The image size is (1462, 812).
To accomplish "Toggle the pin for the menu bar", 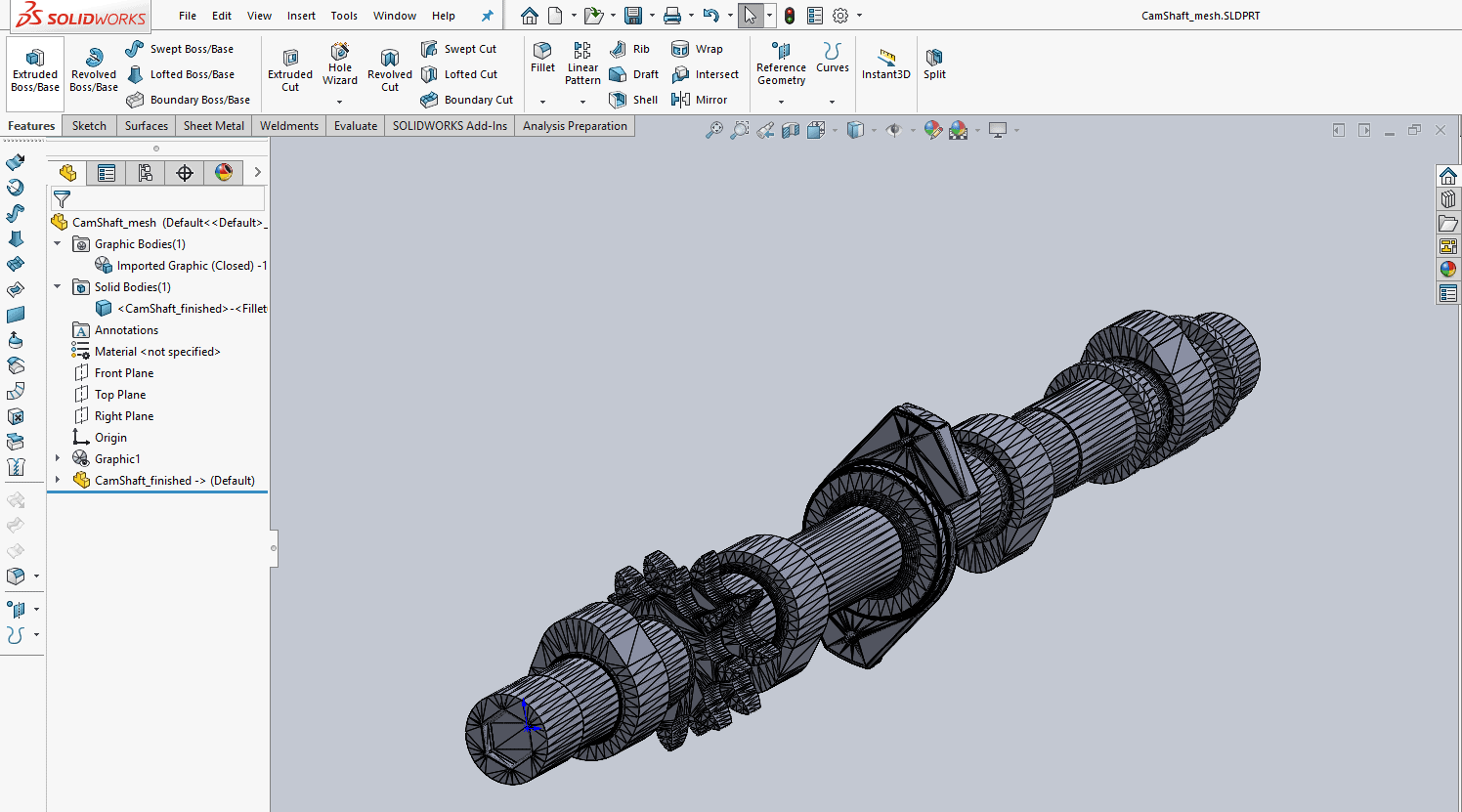I will point(487,16).
